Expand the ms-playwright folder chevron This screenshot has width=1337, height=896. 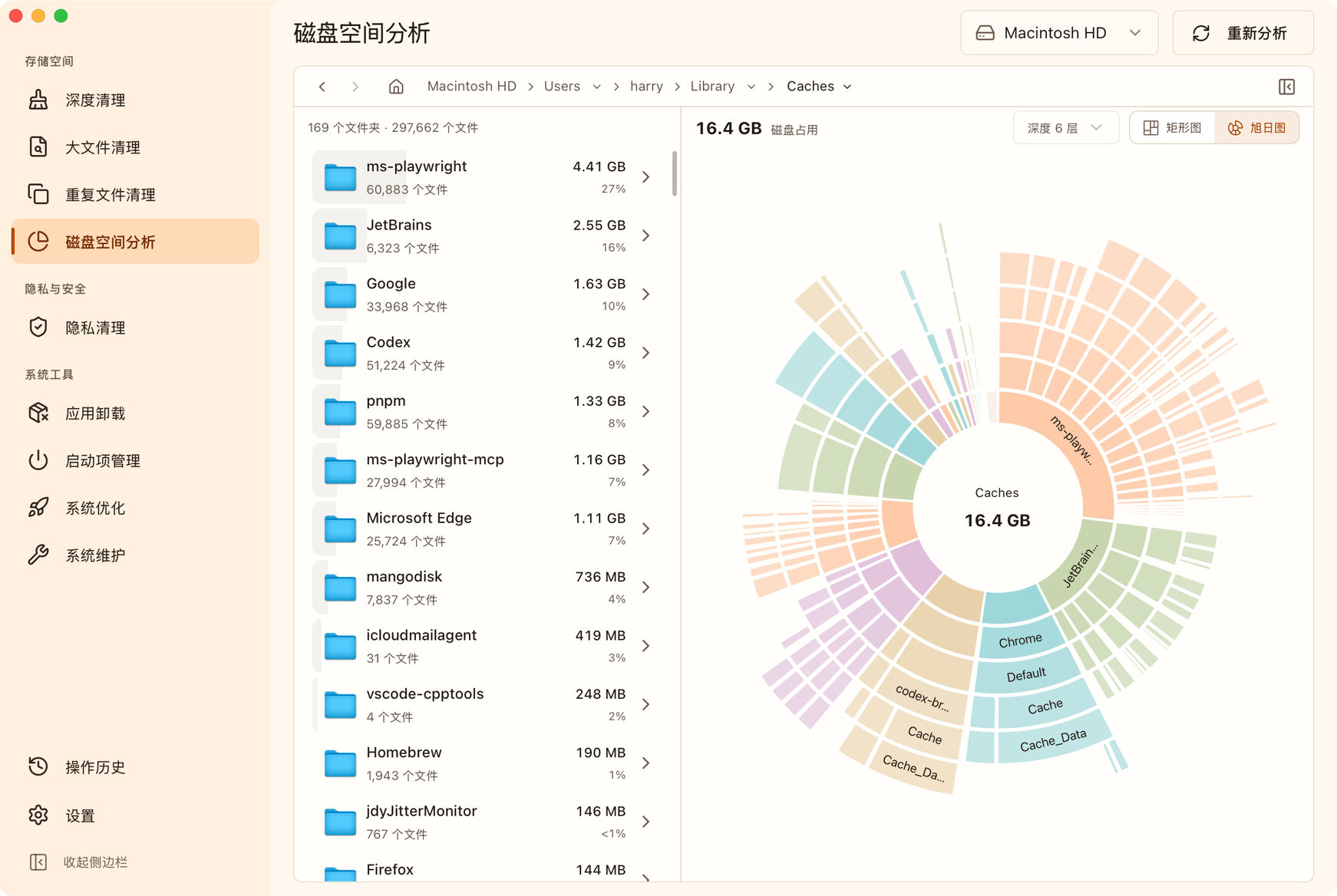coord(646,177)
